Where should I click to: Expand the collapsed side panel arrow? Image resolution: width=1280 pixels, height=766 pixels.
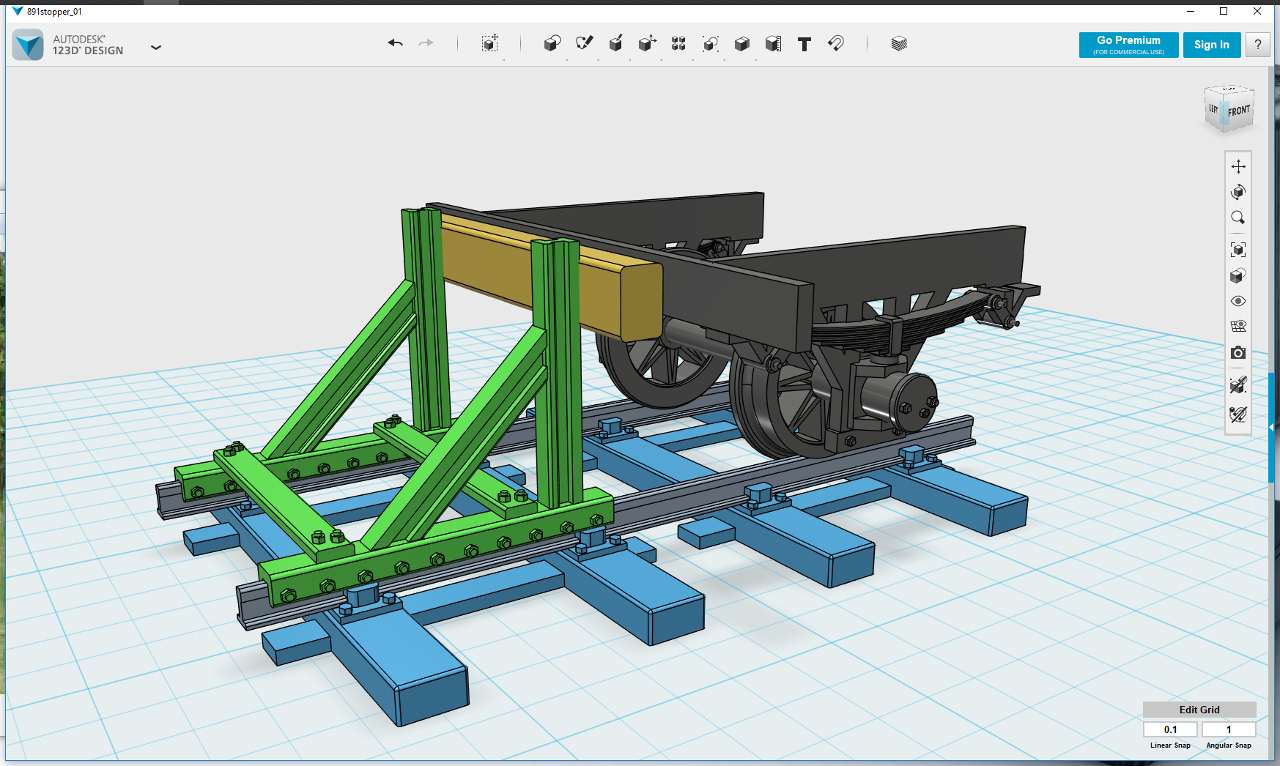coord(1272,430)
